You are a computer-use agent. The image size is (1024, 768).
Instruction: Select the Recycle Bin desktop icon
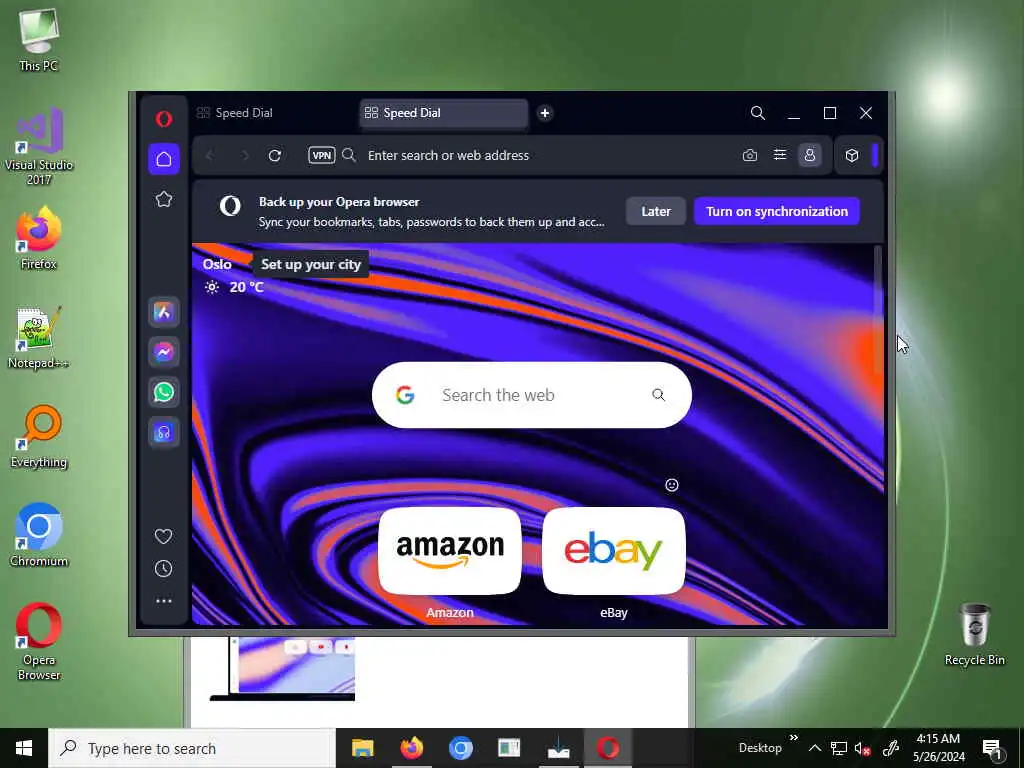pyautogui.click(x=974, y=635)
